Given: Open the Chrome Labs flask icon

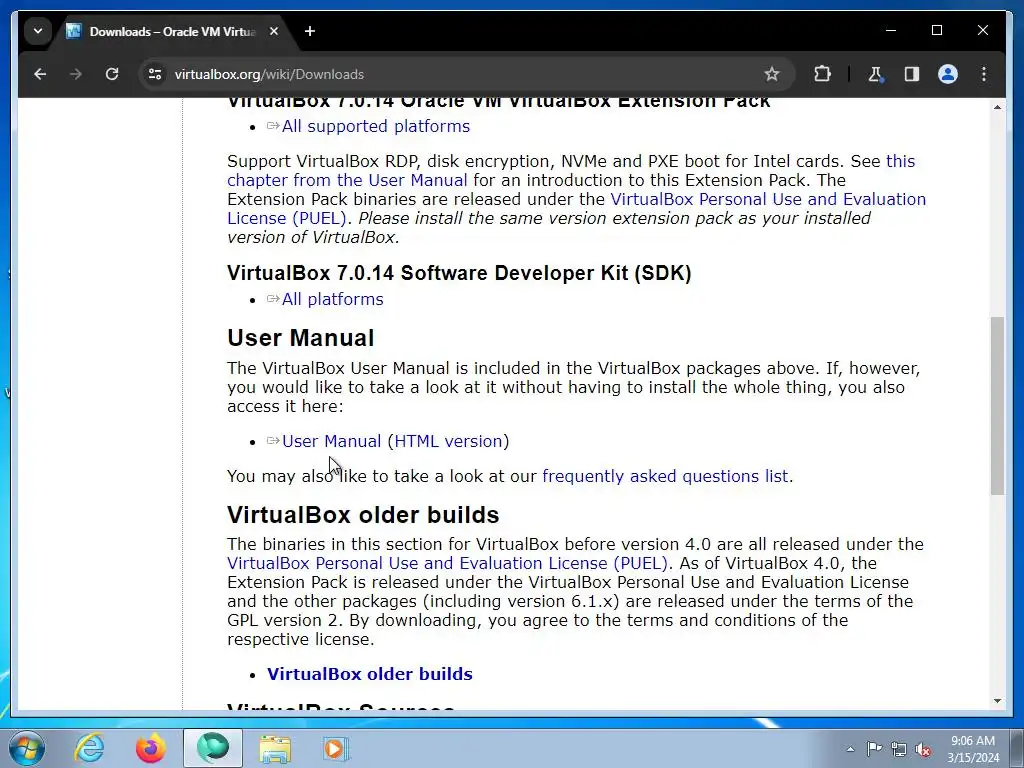Looking at the screenshot, I should coord(875,74).
